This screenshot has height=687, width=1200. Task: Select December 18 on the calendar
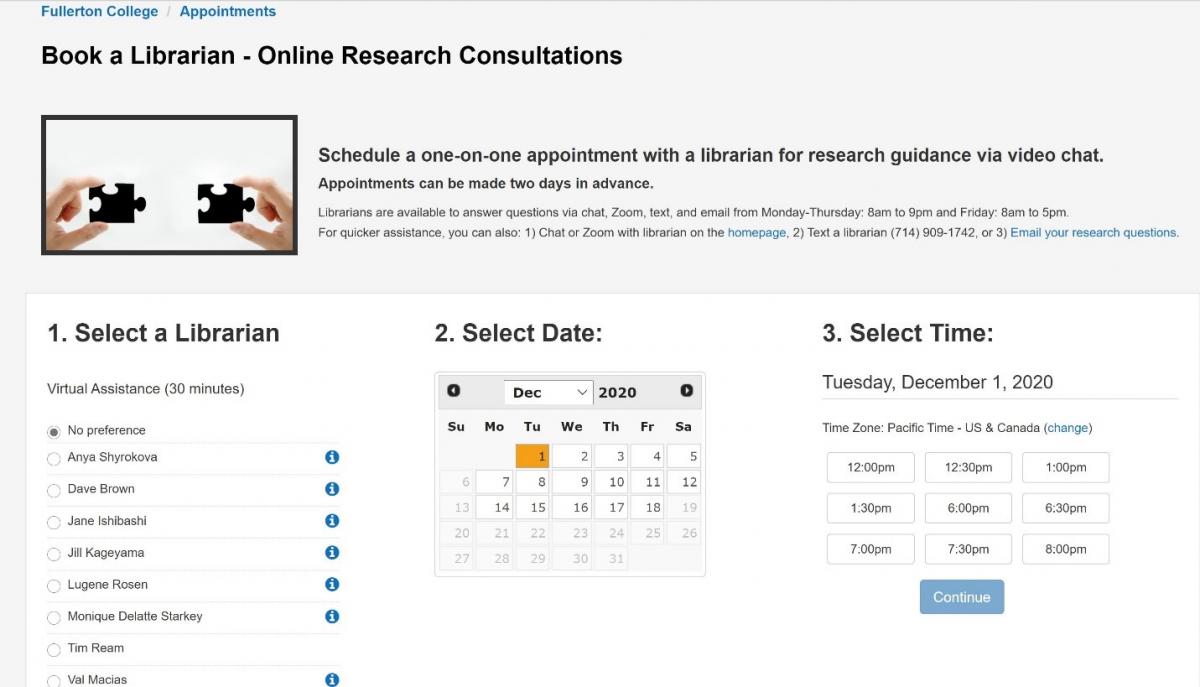pos(647,507)
